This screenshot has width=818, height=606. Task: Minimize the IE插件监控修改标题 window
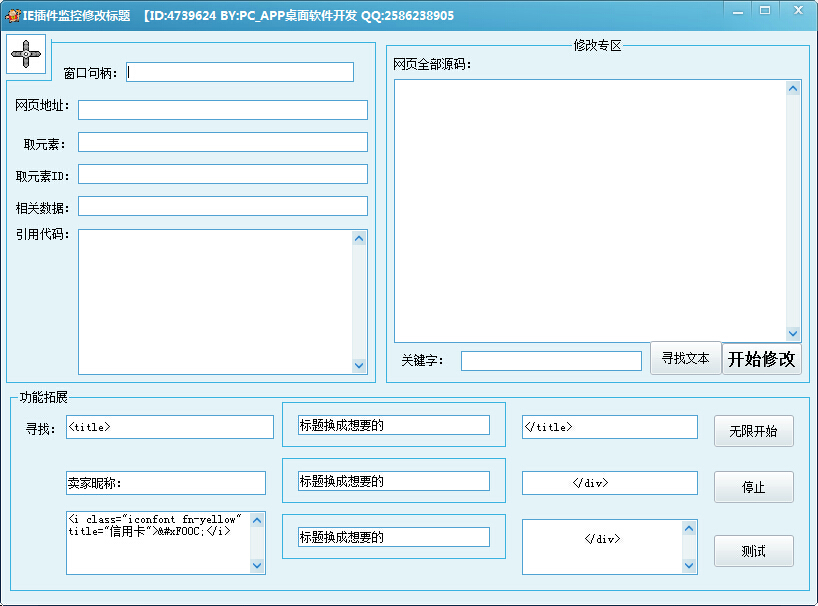(x=737, y=11)
